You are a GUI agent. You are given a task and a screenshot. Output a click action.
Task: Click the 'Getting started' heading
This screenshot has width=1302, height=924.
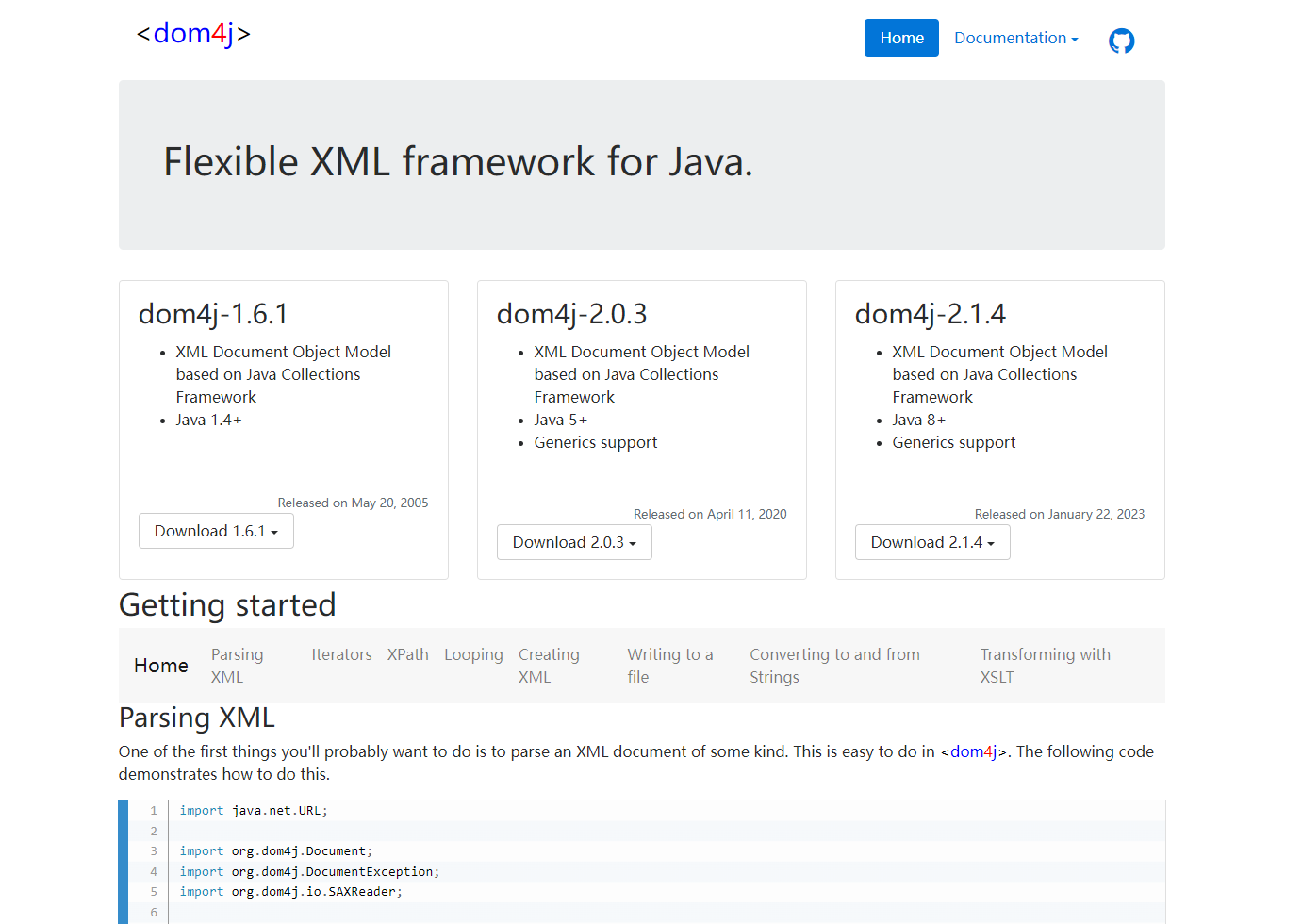coord(227,605)
